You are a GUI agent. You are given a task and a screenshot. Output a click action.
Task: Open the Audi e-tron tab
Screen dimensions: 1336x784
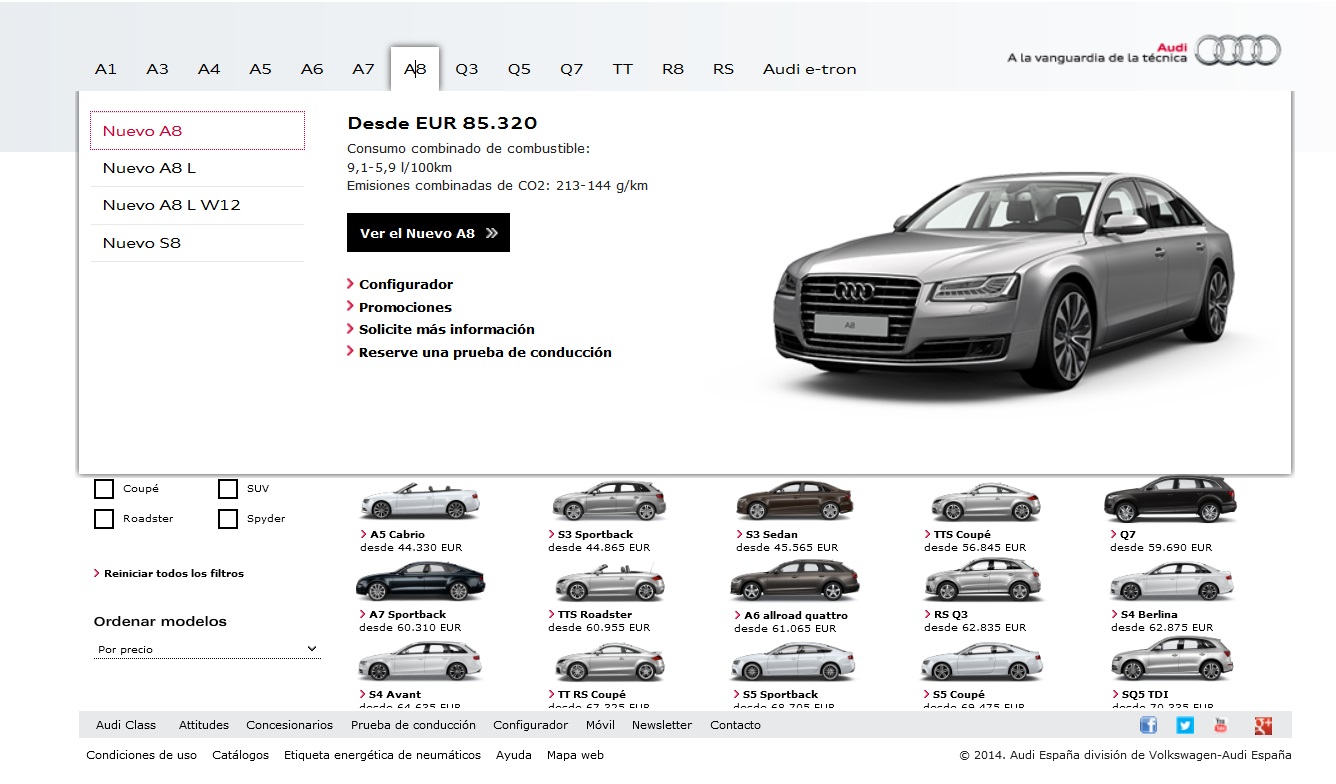pos(810,69)
